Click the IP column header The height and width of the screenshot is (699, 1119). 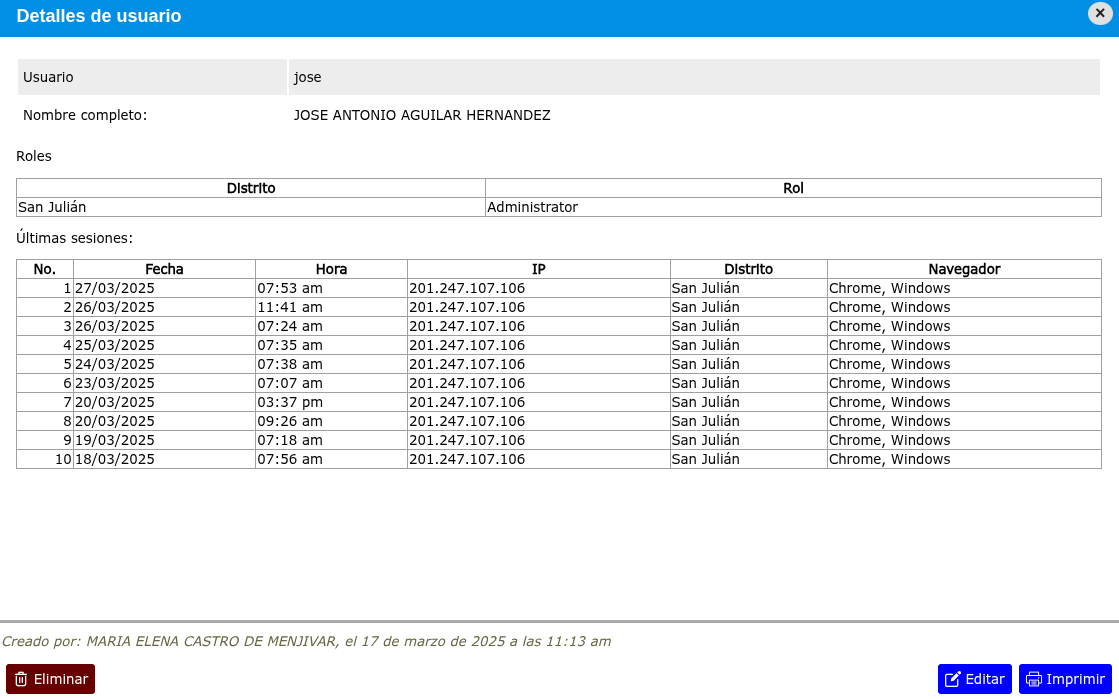pyautogui.click(x=538, y=269)
